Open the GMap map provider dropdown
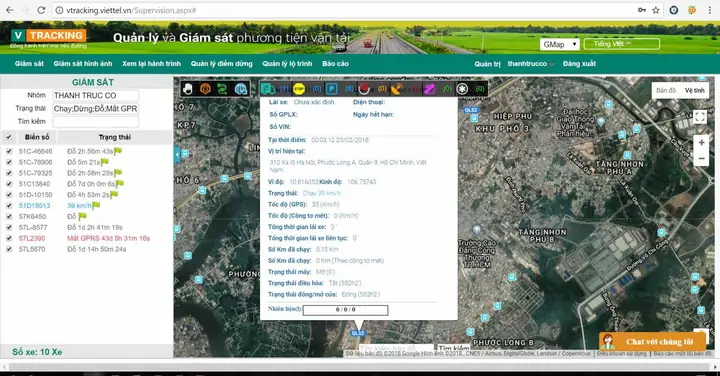Screen dimensions: 720x376 [x=559, y=44]
